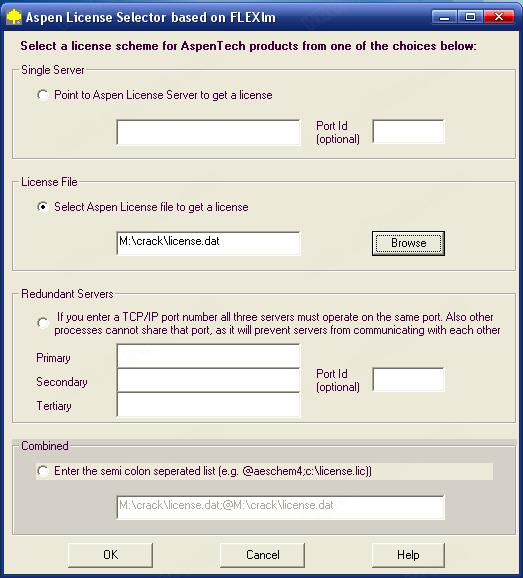Click the license file path field
The height and width of the screenshot is (578, 523).
click(209, 243)
